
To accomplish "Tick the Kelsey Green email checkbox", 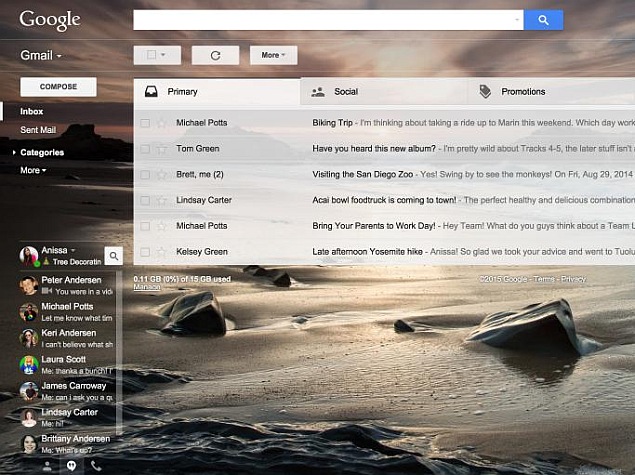I will pos(145,252).
